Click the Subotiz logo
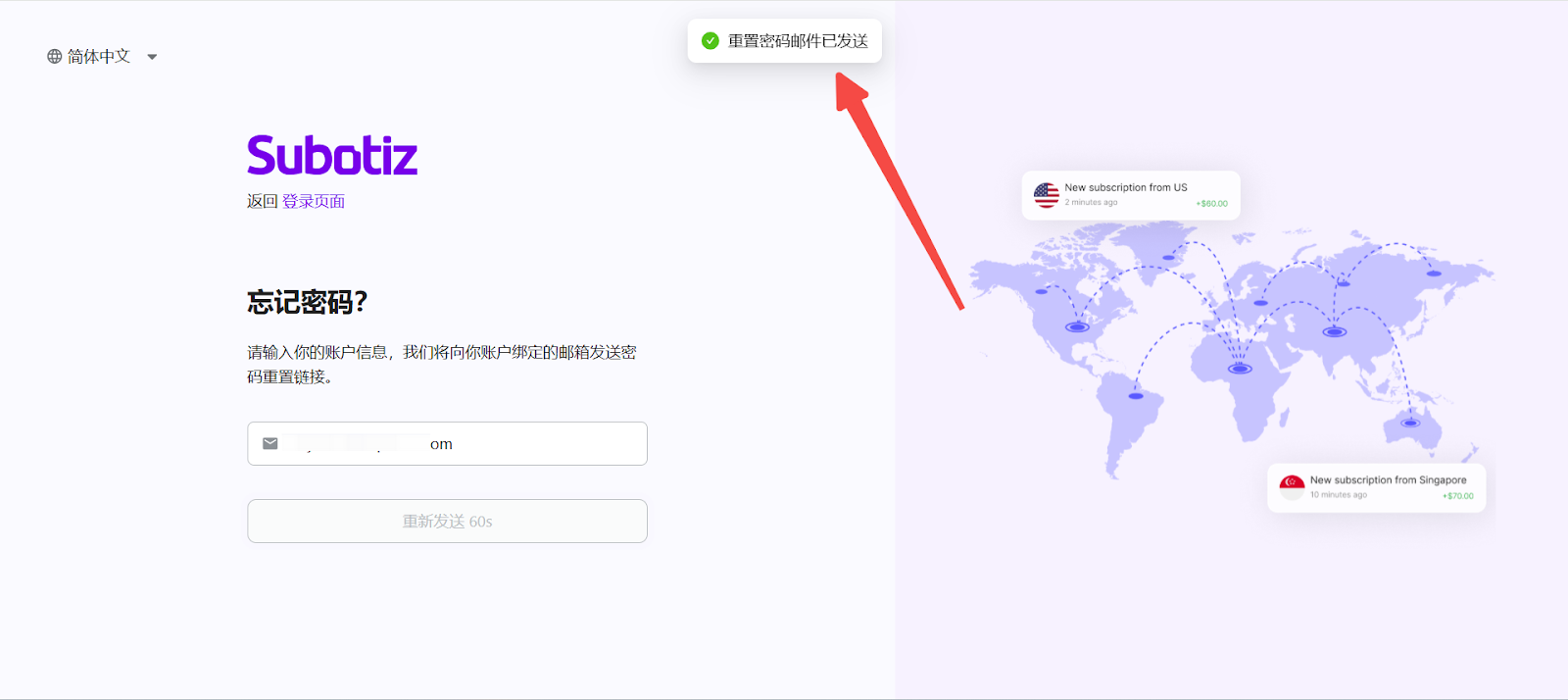Screen dimensions: 1568x700 332,156
